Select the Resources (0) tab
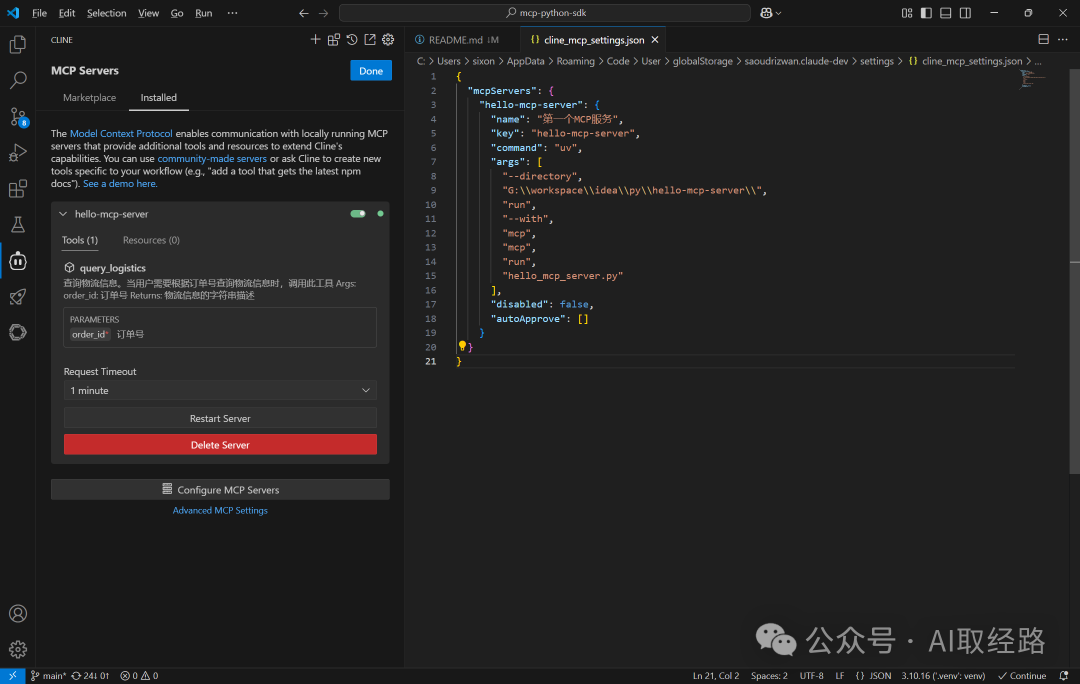 click(x=152, y=240)
